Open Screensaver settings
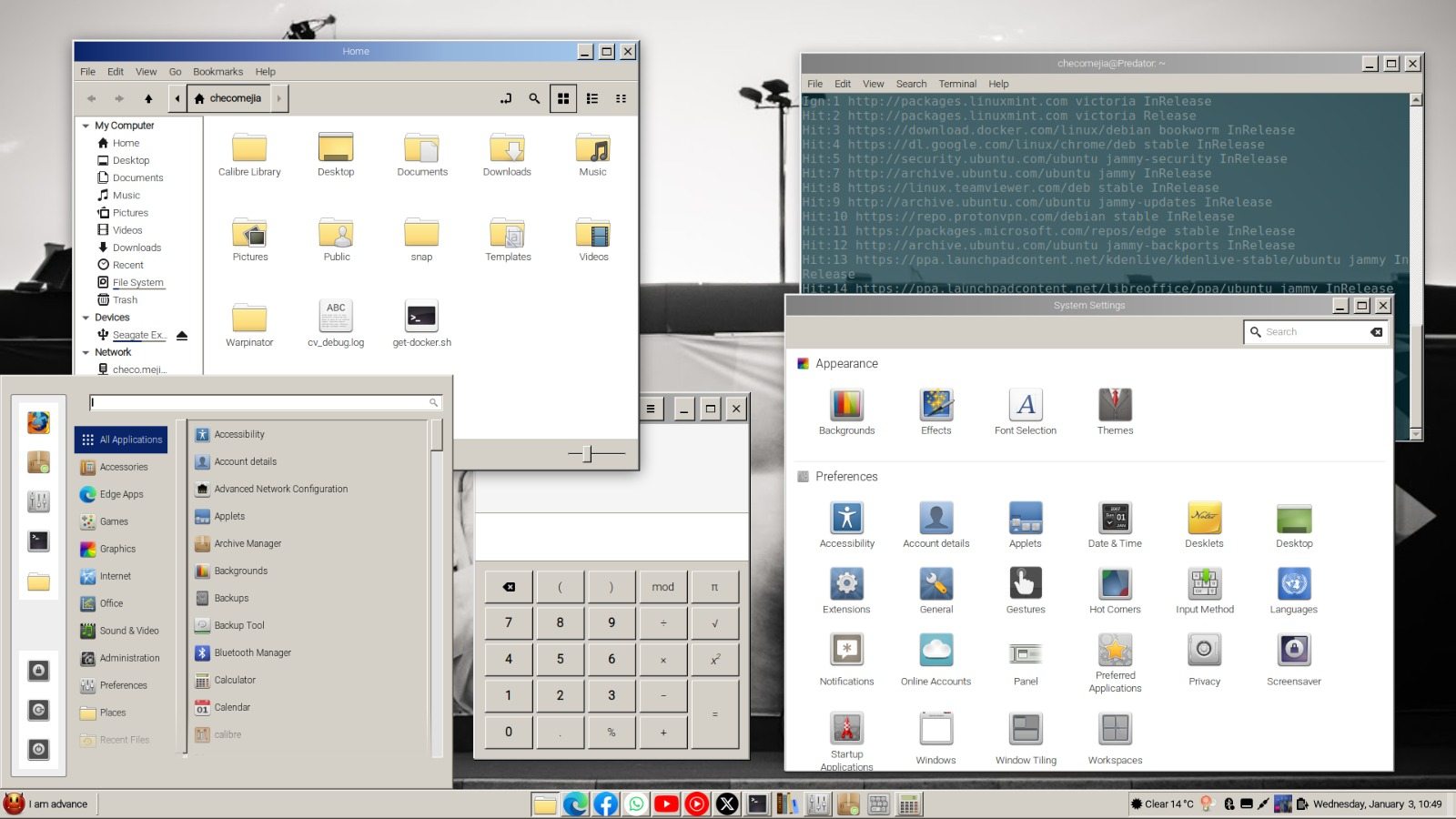Screen dimensions: 1456x819 click(x=1293, y=661)
